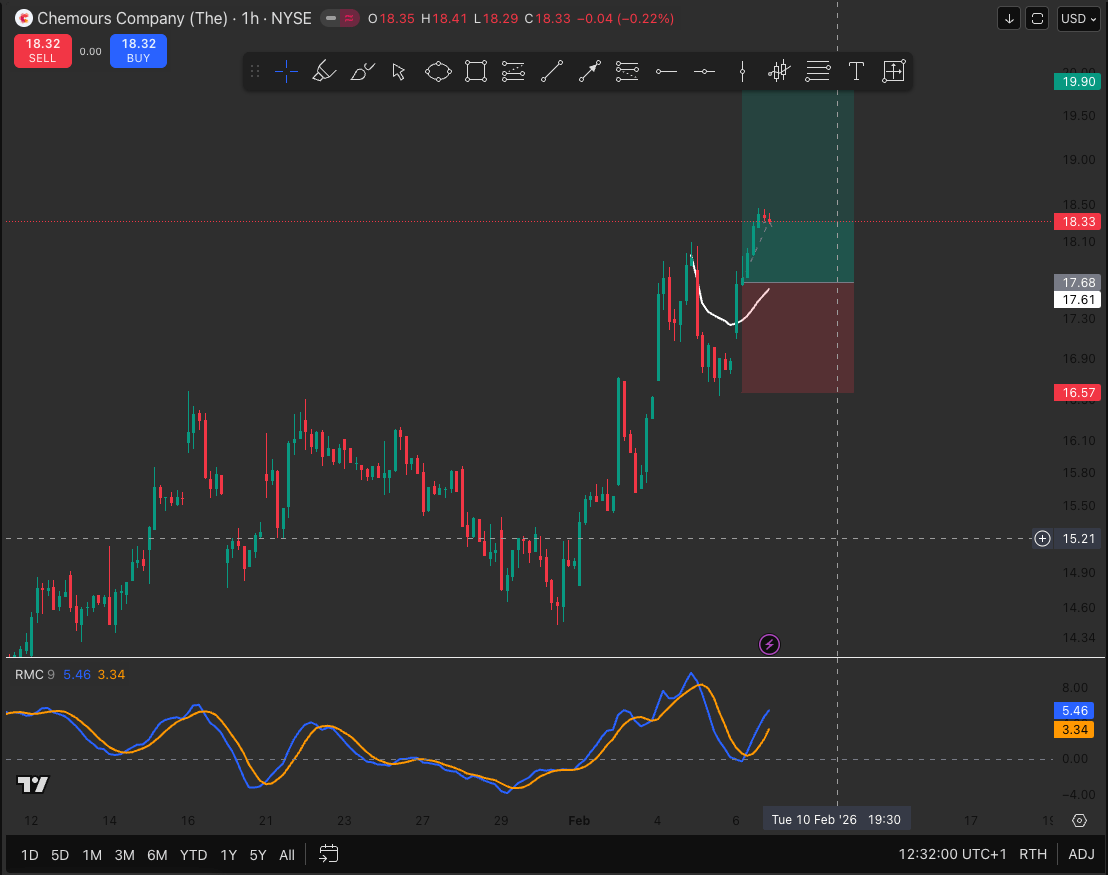1108x875 pixels.
Task: Click the 5.46 value in RMC legend
Action: 77,675
